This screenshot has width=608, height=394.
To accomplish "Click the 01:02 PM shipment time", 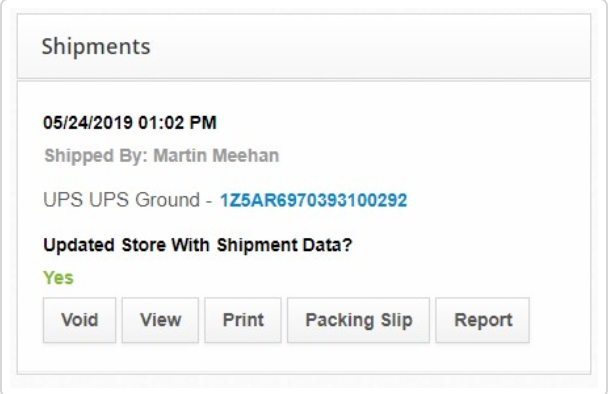I will click(x=178, y=123).
